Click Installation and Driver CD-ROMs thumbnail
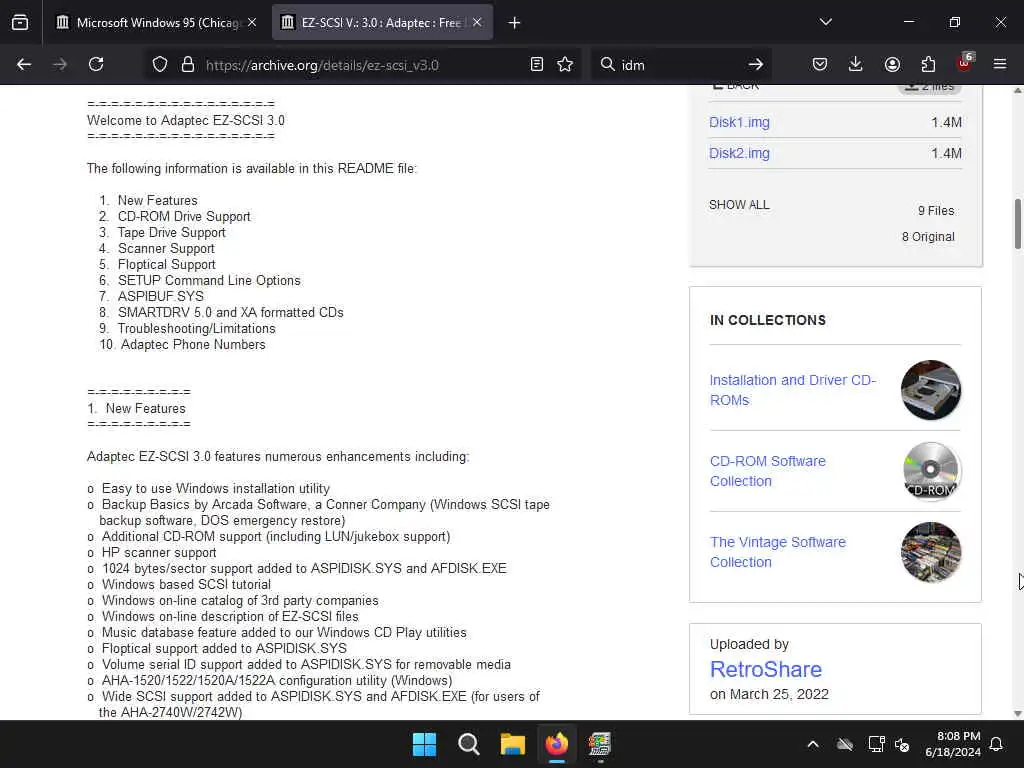Screen dimensions: 1024x768 pyautogui.click(x=931, y=390)
